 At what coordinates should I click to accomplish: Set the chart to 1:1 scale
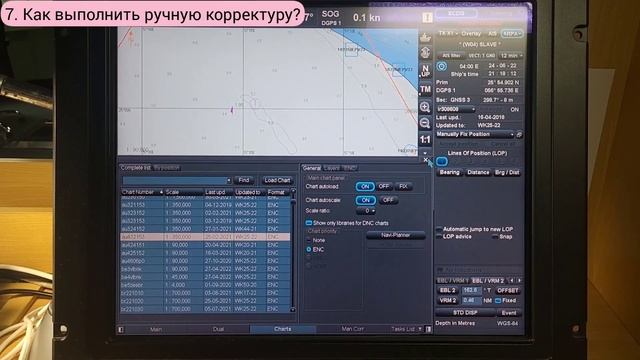click(425, 140)
